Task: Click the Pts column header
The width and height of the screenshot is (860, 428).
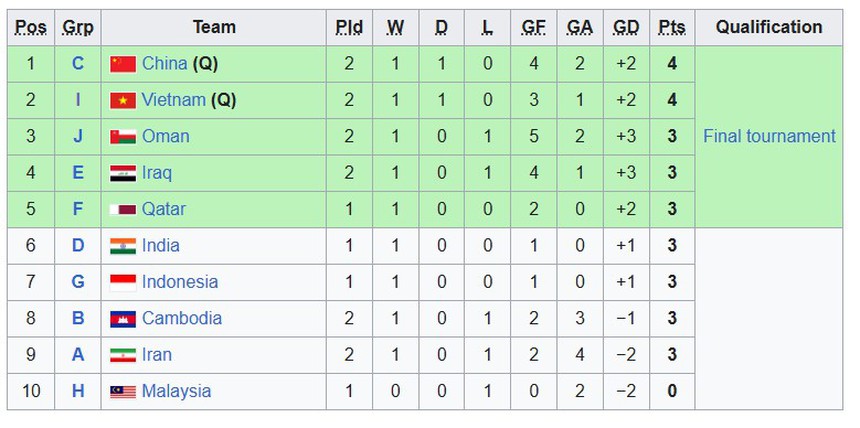Action: point(671,27)
